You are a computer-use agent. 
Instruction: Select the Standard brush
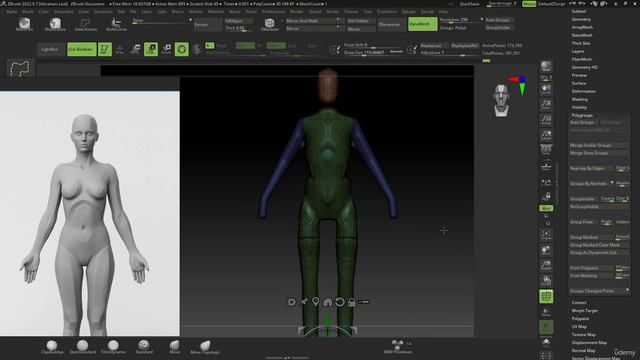[x=144, y=347]
